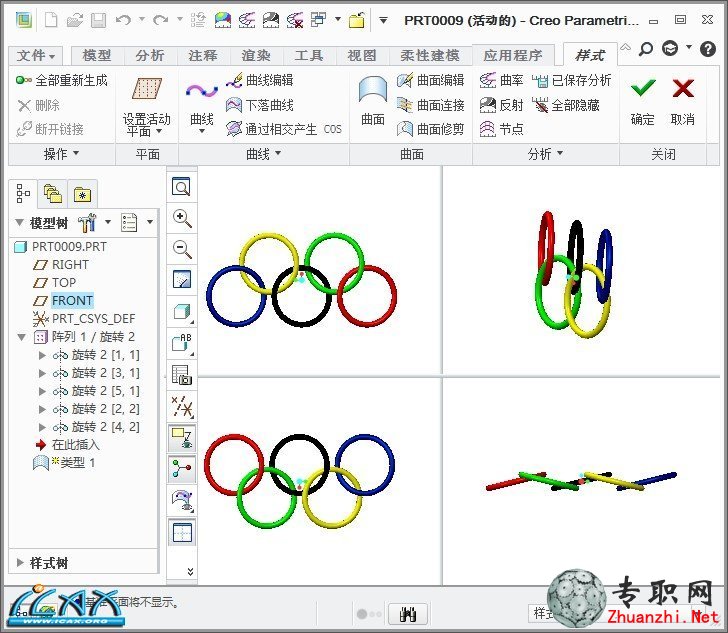Open the Help question mark icon
728x633 pixels.
click(708, 49)
